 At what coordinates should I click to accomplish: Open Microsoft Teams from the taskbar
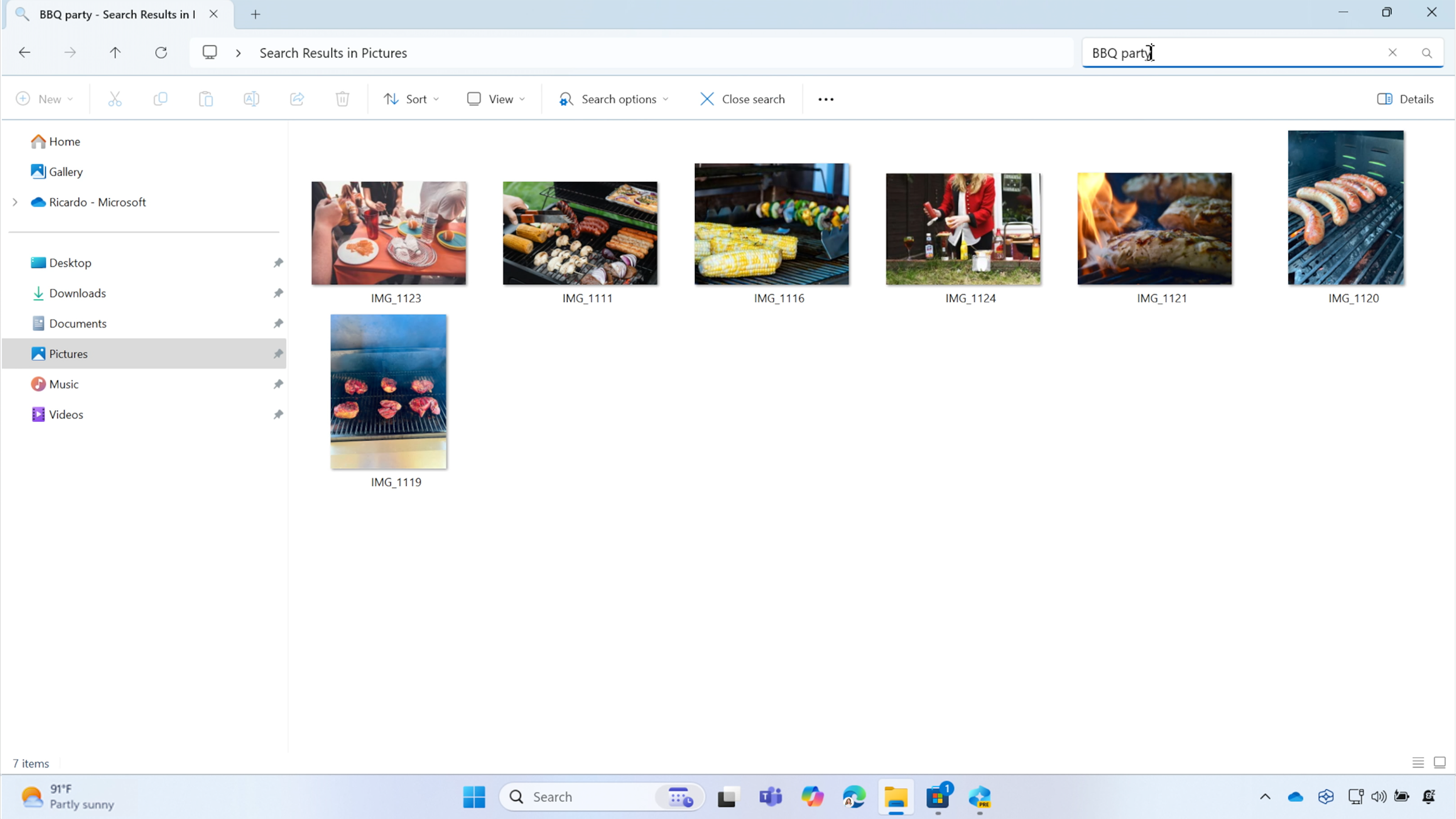click(770, 797)
